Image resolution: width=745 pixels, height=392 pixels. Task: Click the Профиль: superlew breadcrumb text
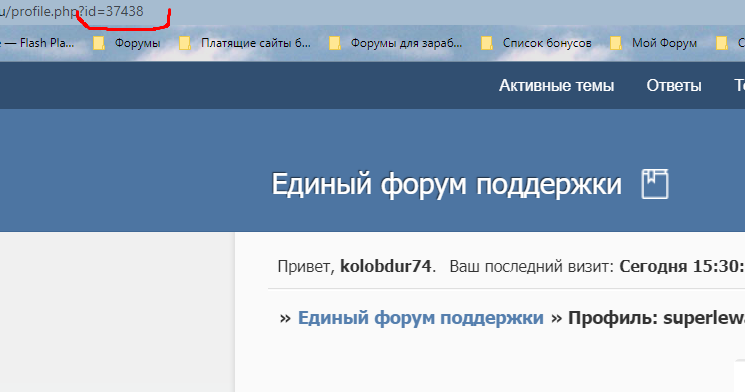pyautogui.click(x=656, y=318)
